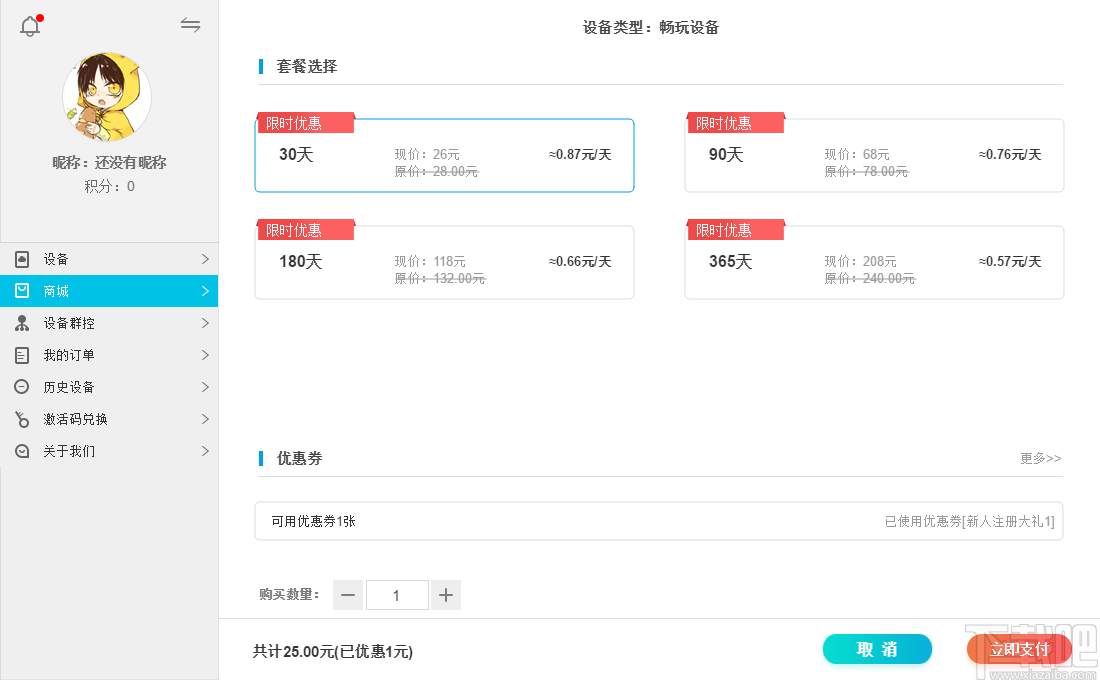Click the 激活码兑换 key icon
Screen dimensions: 1100x680
click(22, 419)
